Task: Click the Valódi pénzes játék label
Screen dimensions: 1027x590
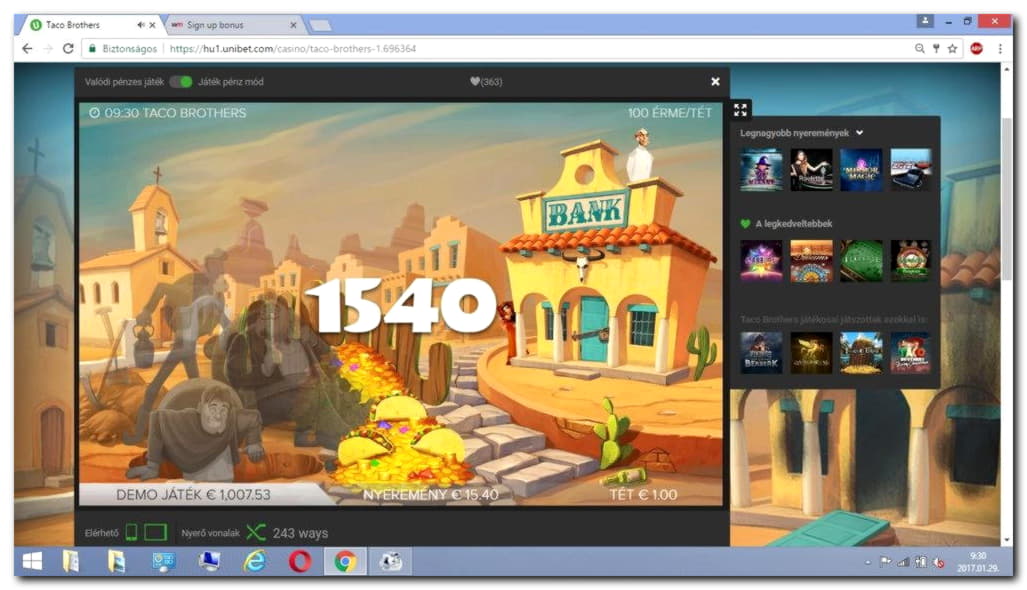Action: click(124, 82)
